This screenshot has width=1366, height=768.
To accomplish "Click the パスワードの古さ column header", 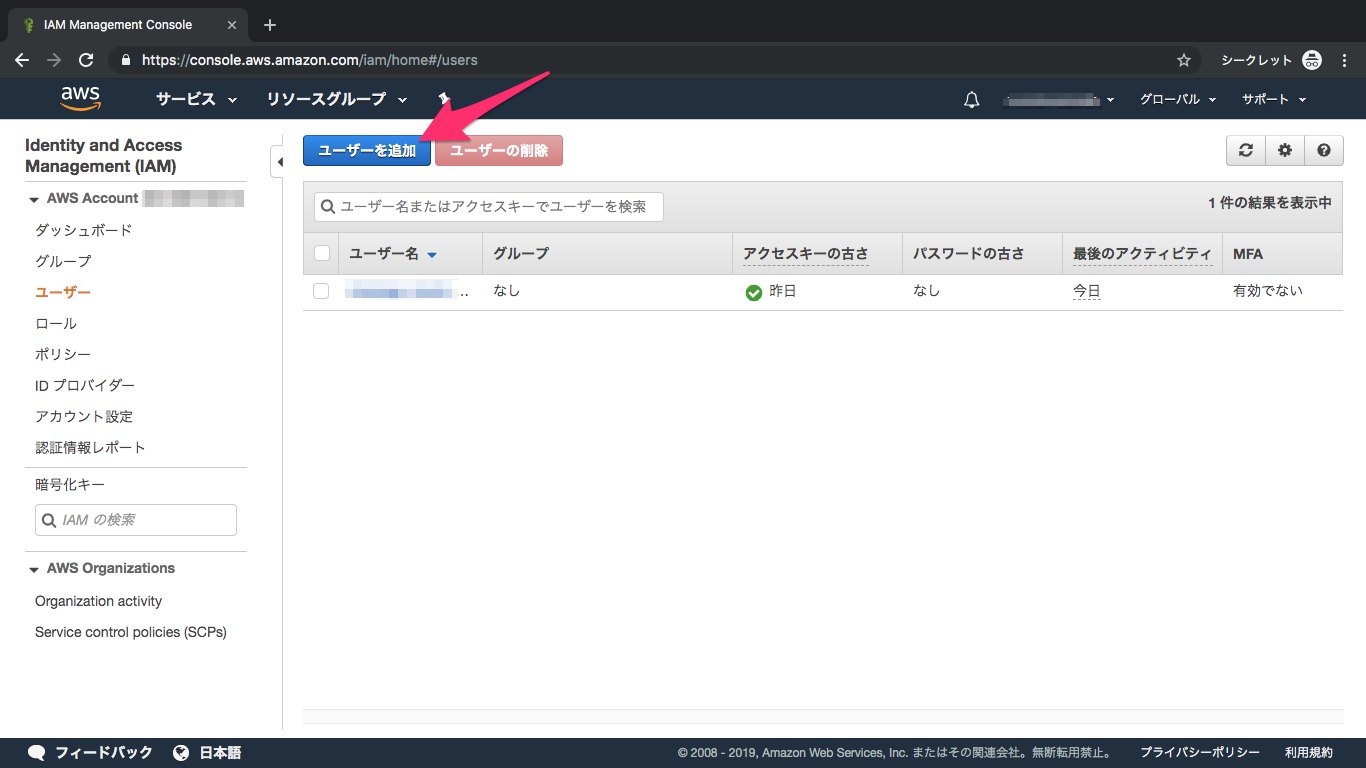I will coord(969,254).
